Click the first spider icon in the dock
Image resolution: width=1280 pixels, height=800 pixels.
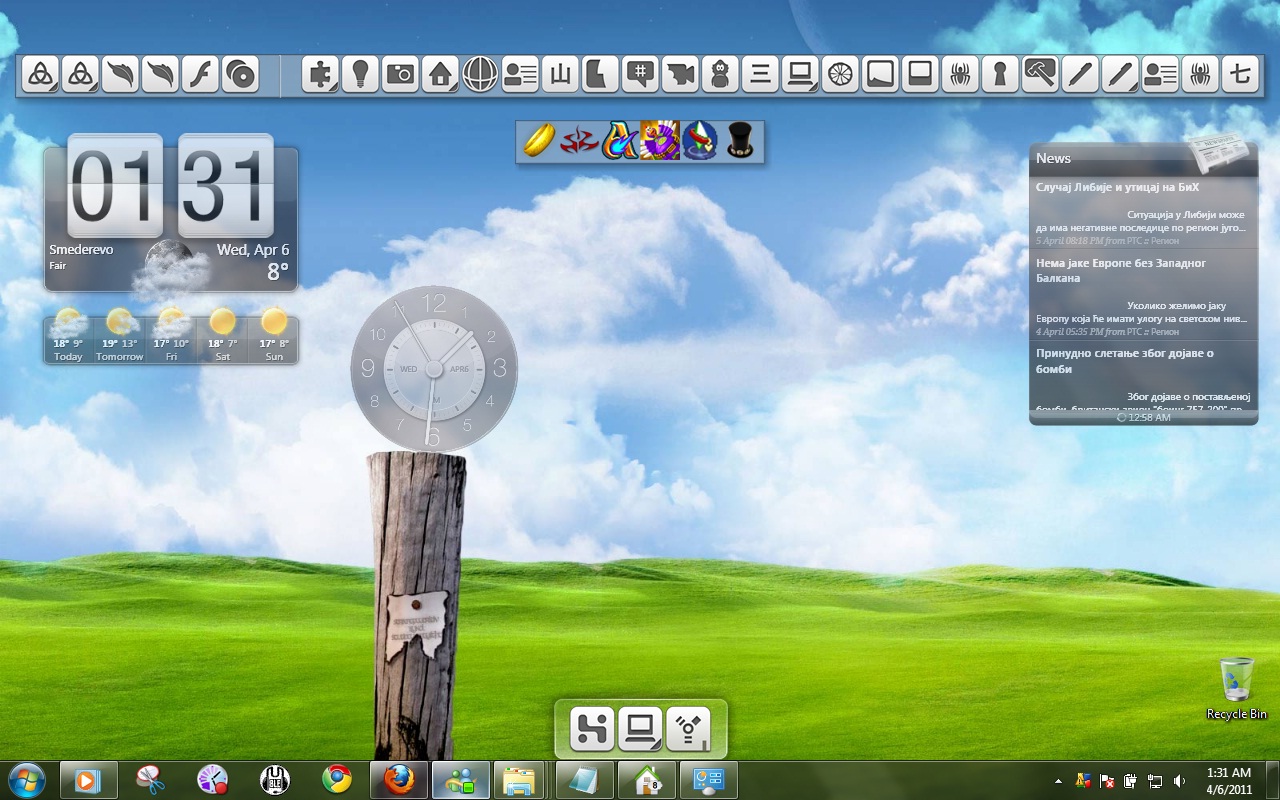coord(960,75)
